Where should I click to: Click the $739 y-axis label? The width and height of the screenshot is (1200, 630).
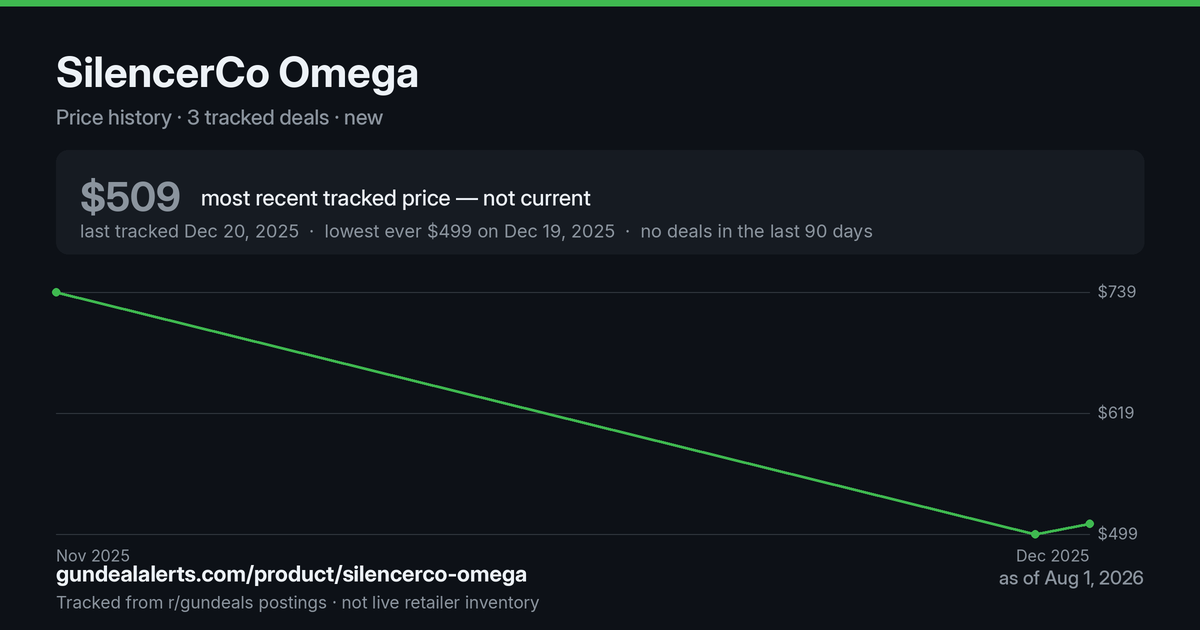coord(1117,292)
